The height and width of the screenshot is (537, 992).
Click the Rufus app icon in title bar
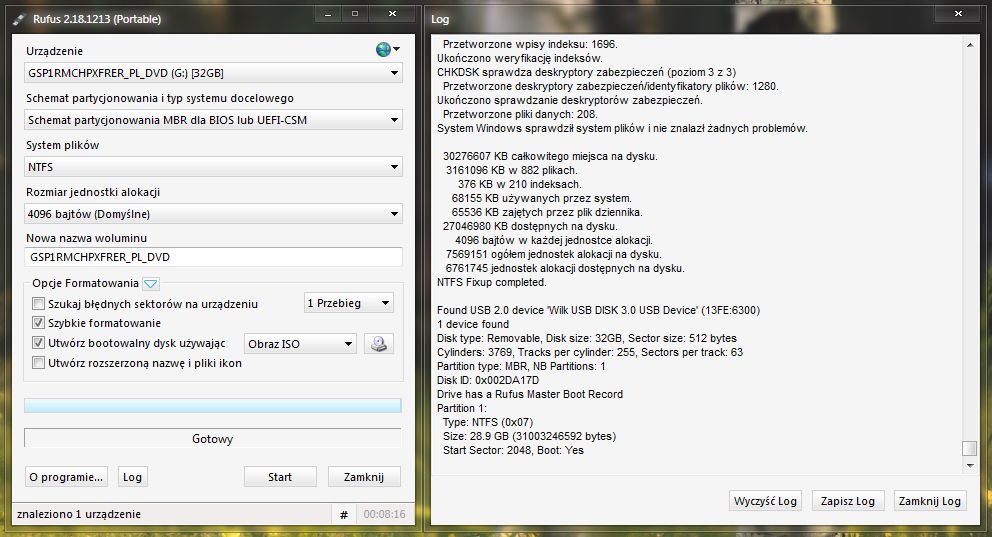[x=20, y=19]
